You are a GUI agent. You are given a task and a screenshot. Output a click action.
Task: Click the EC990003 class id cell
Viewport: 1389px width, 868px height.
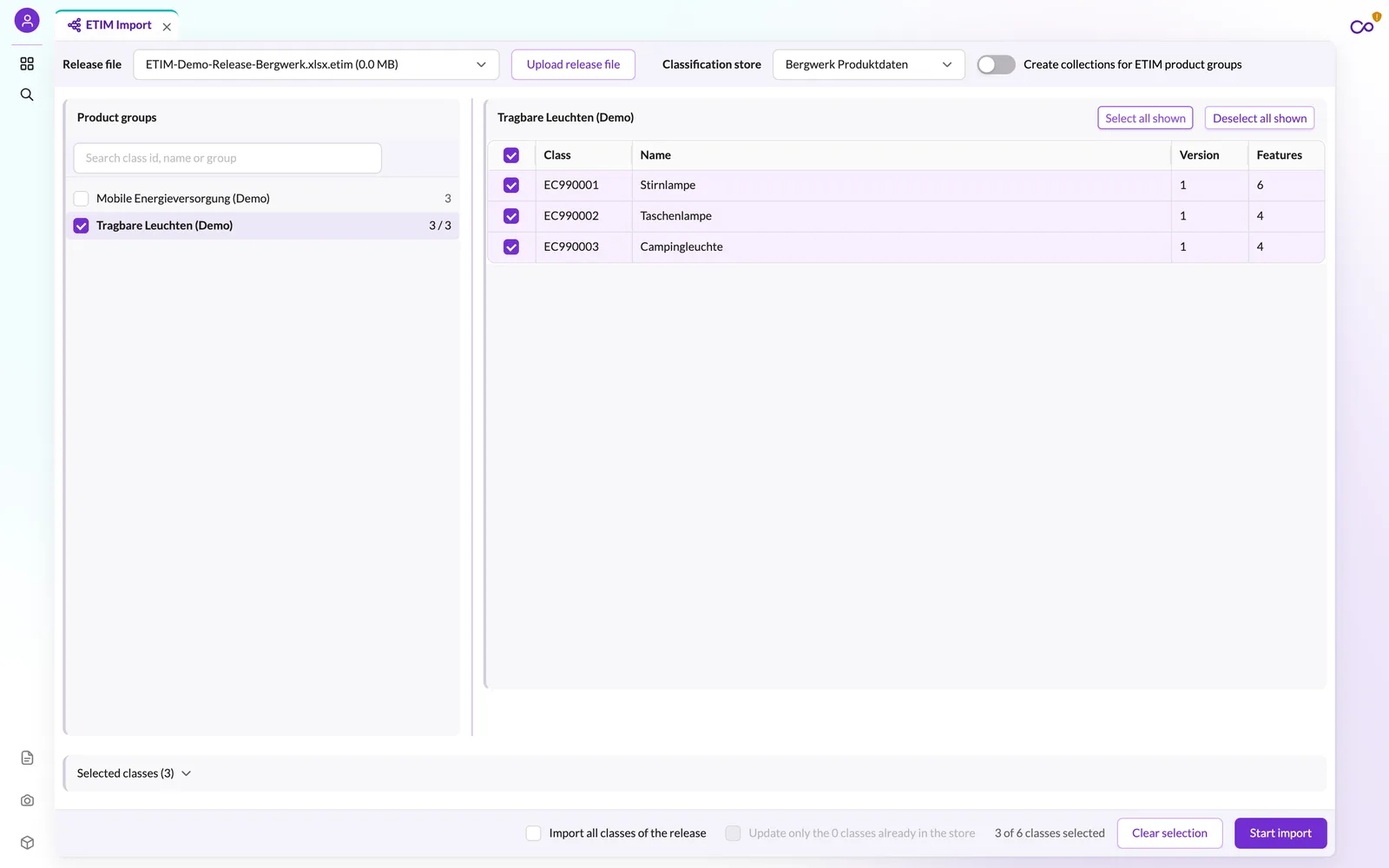pyautogui.click(x=583, y=247)
